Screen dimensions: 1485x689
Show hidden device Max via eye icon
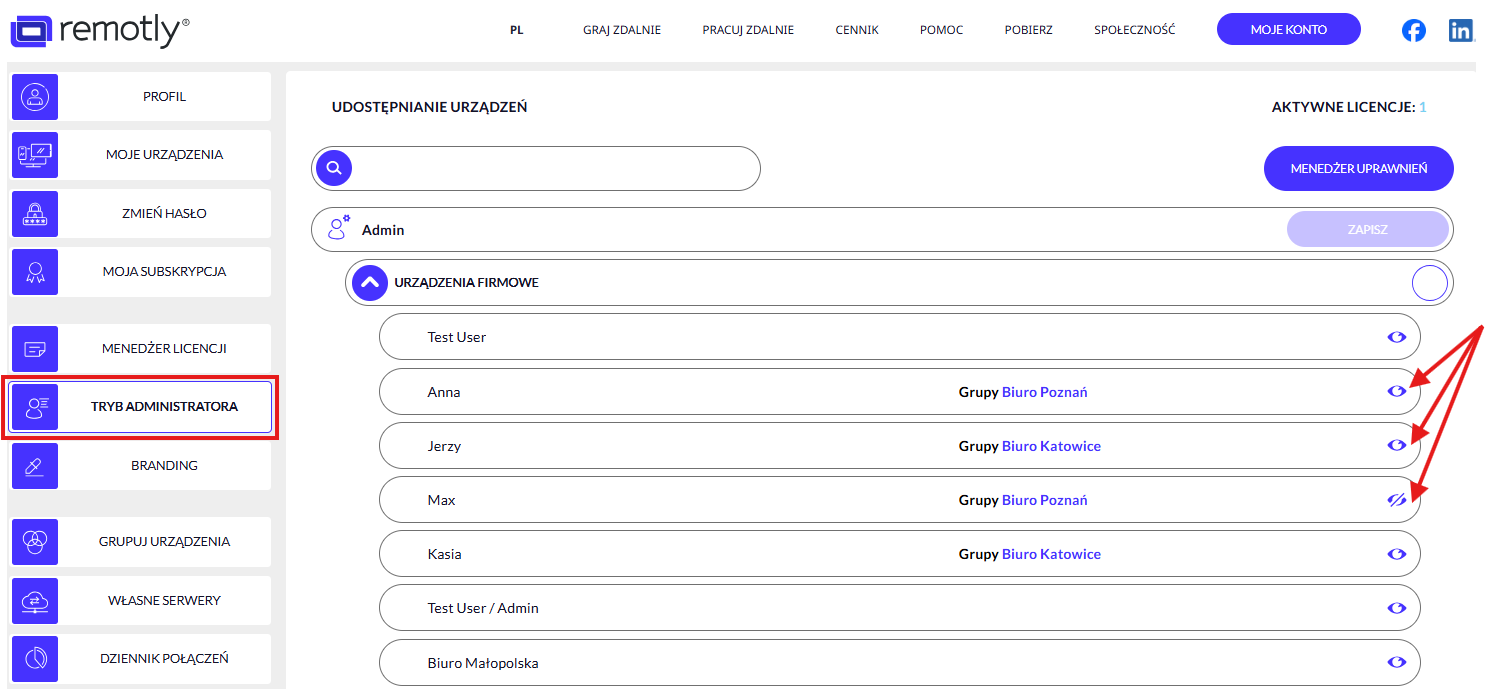(1396, 500)
